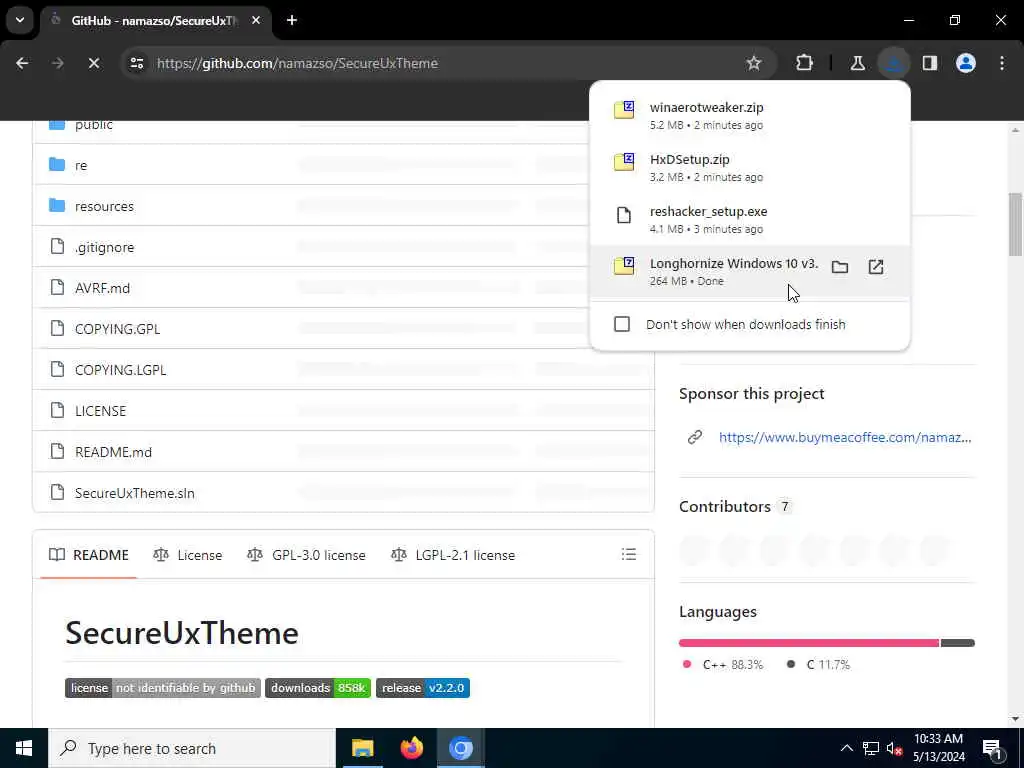
Task: Show hidden system tray icons
Action: (x=846, y=748)
